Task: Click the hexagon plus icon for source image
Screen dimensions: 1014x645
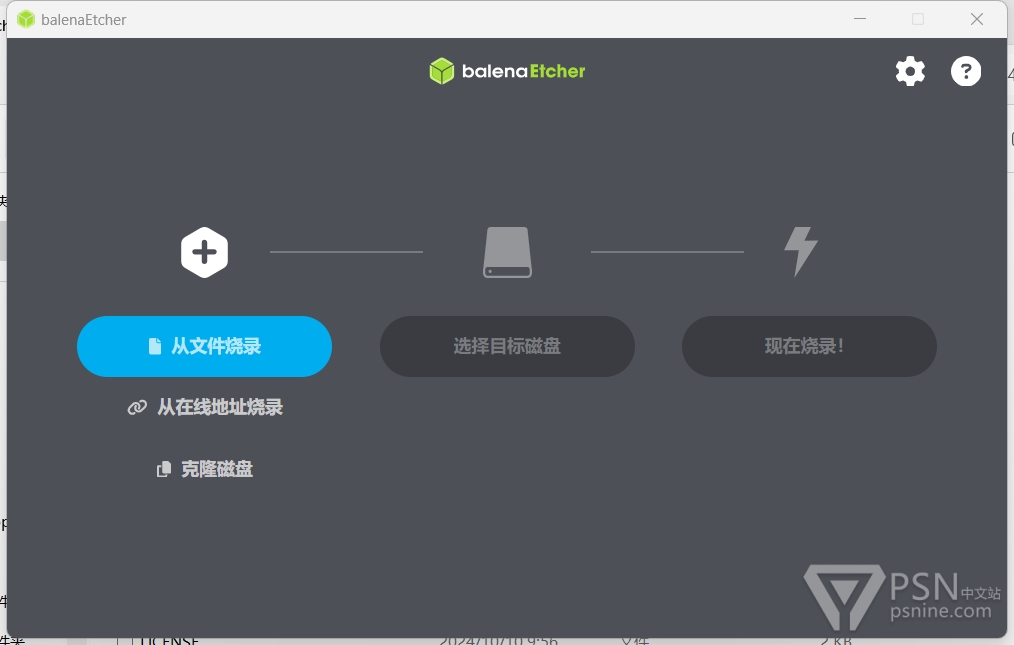Action: tap(204, 252)
